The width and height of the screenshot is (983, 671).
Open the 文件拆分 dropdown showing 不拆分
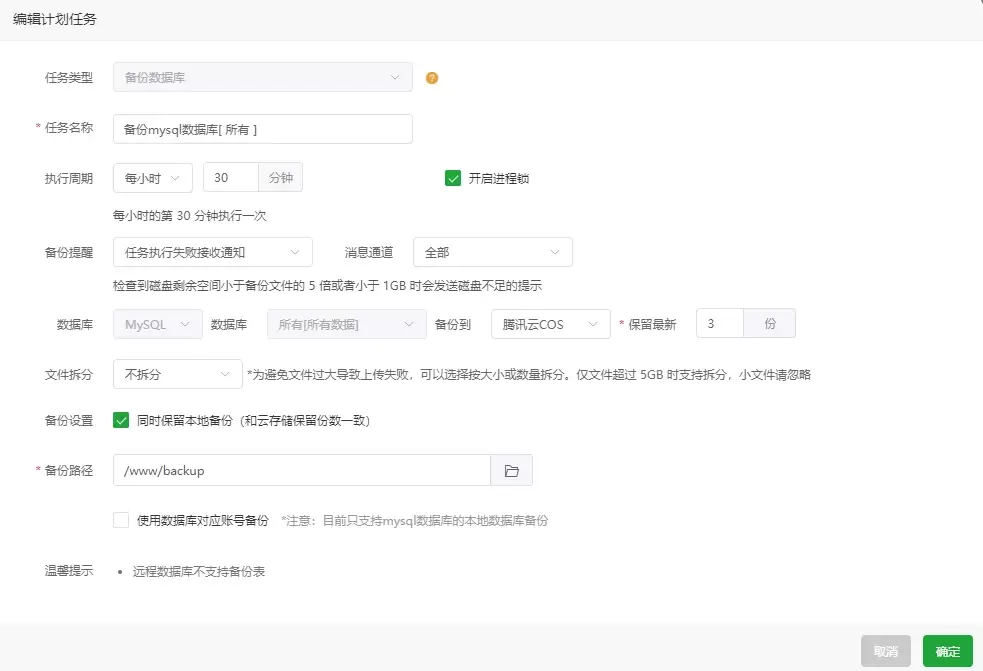[x=177, y=373]
